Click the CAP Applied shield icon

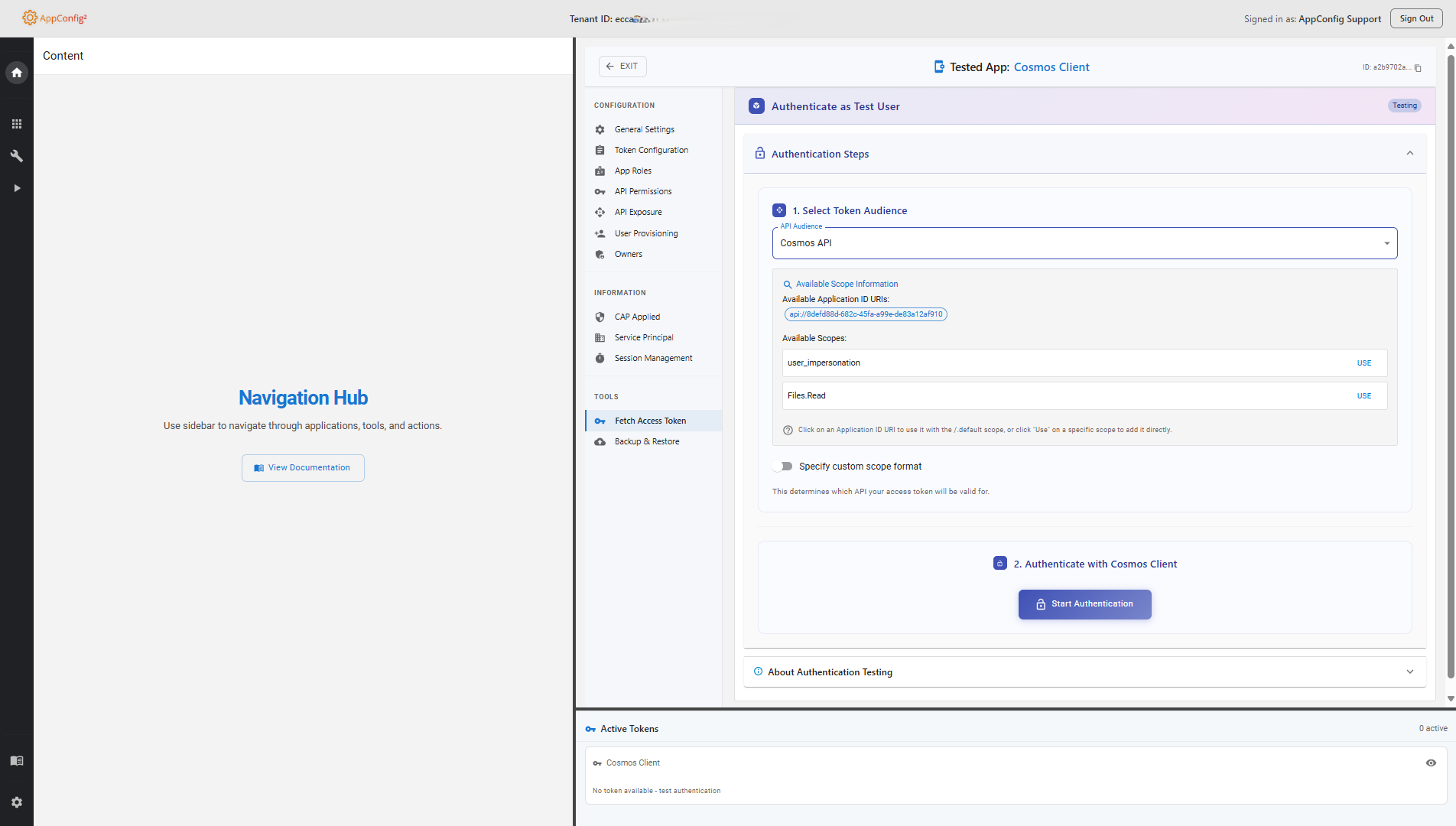[x=600, y=317]
